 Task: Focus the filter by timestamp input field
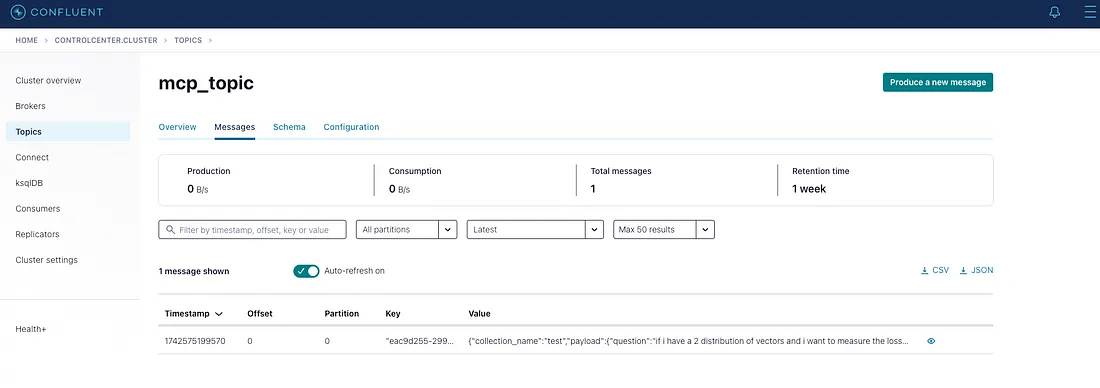253,229
